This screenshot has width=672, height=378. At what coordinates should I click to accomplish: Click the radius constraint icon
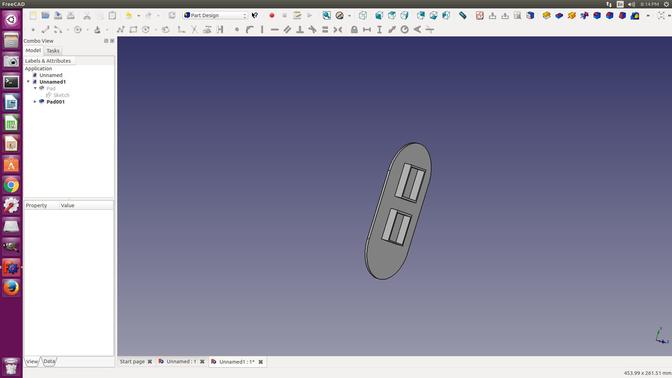[x=405, y=30]
